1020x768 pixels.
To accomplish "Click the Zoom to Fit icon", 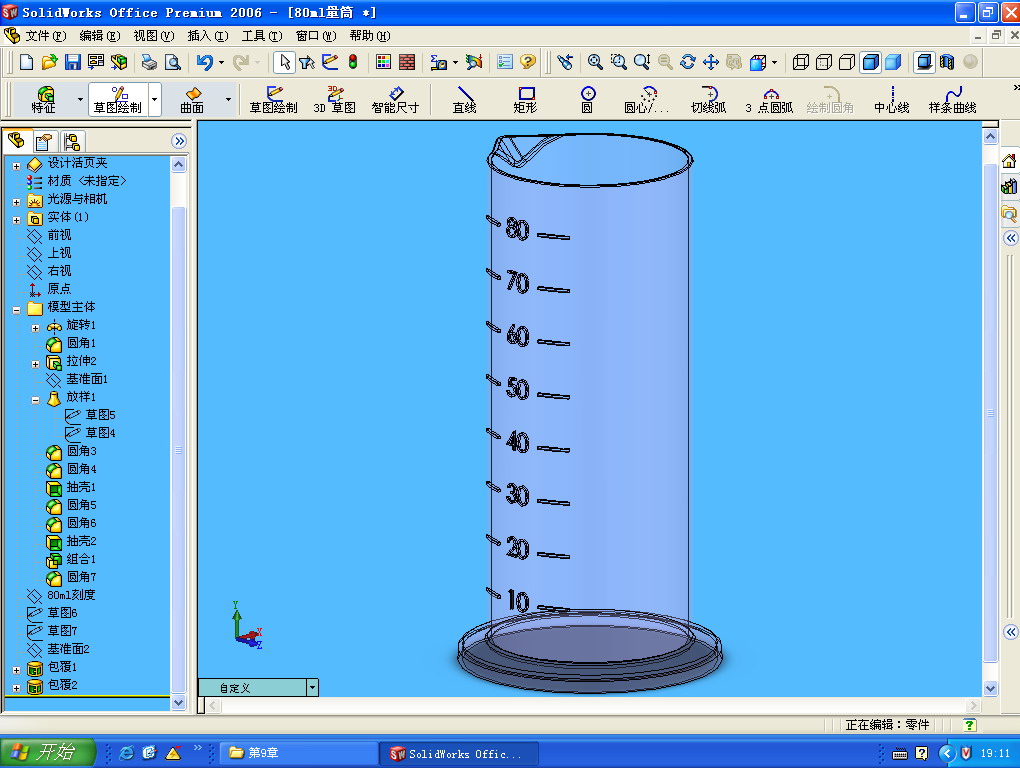I will [x=595, y=62].
